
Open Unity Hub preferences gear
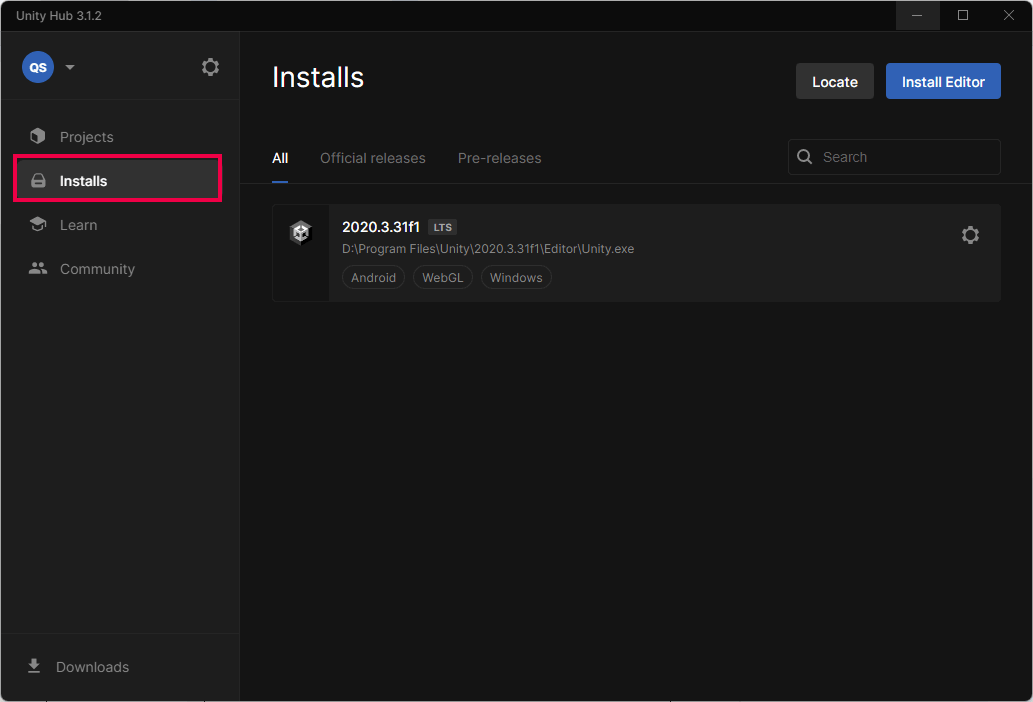(210, 67)
